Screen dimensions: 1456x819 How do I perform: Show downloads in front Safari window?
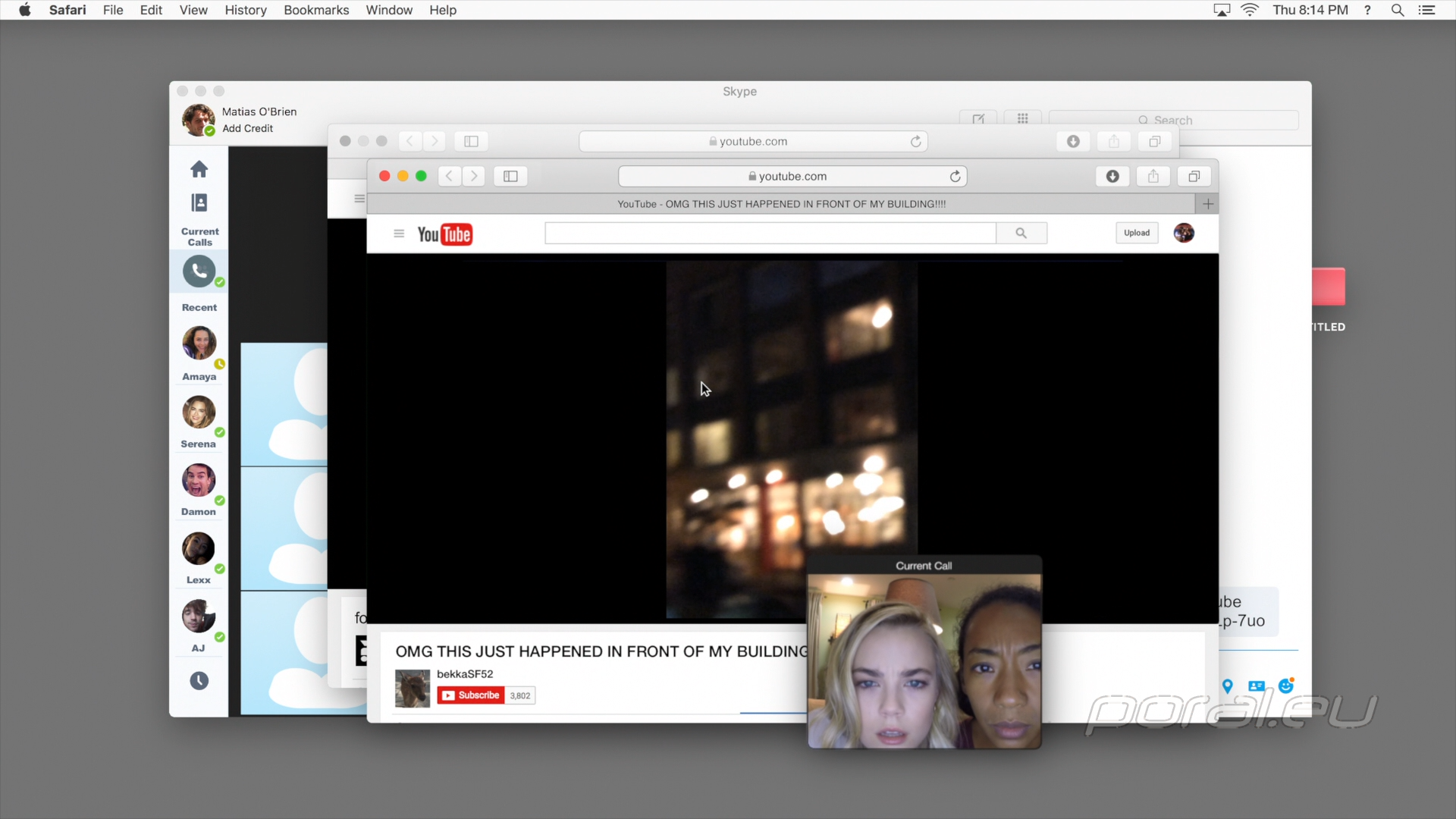(x=1112, y=176)
